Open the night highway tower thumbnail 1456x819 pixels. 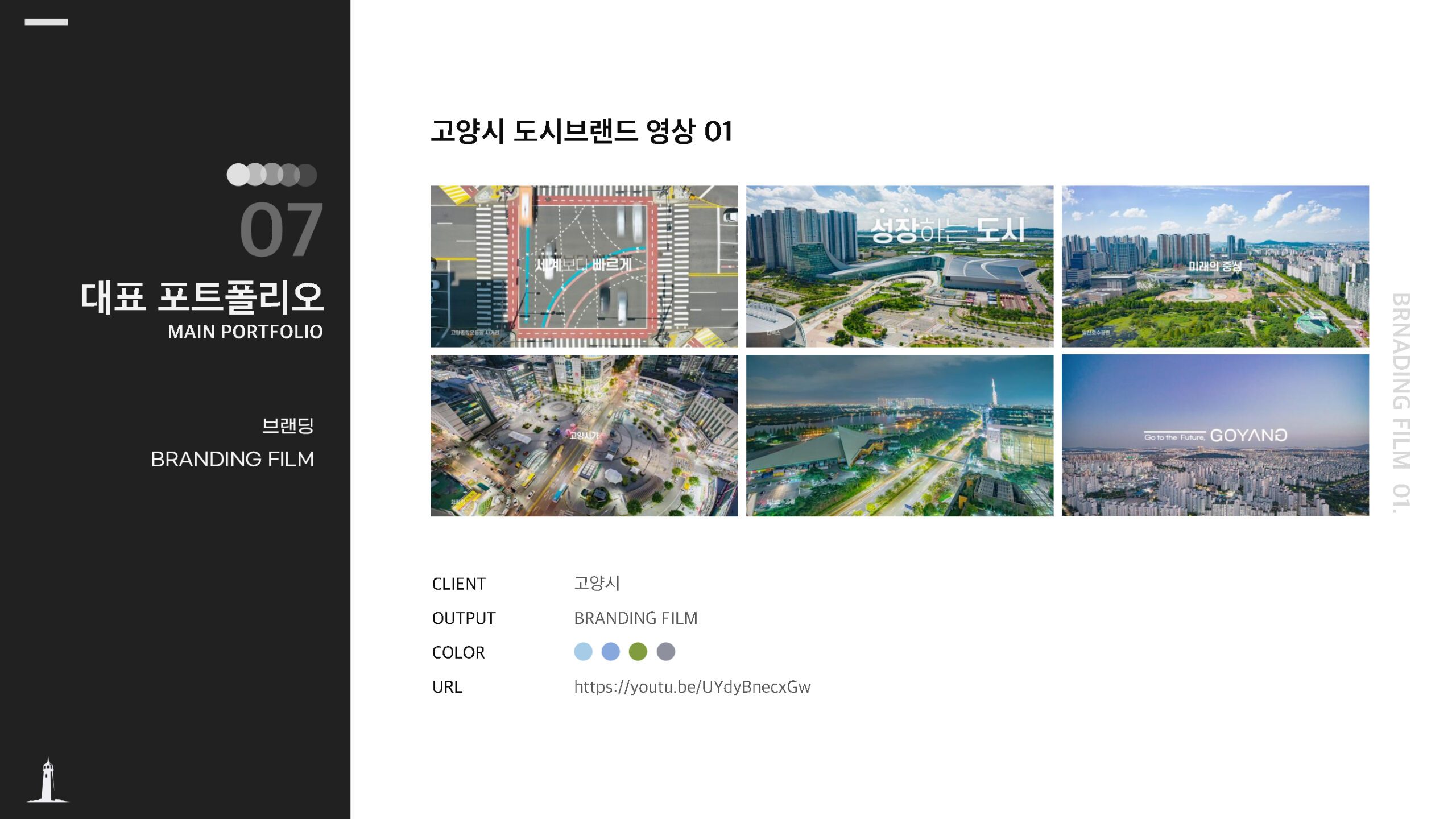[899, 436]
